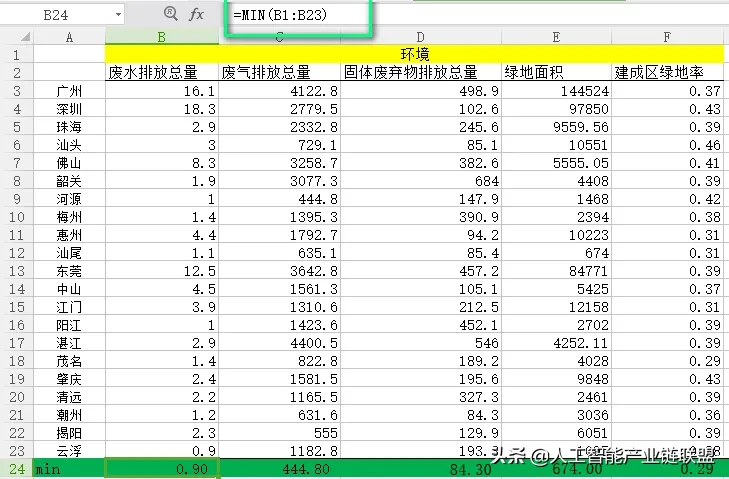
Task: Select cell with value 444.80 in min row
Action: [x=279, y=468]
